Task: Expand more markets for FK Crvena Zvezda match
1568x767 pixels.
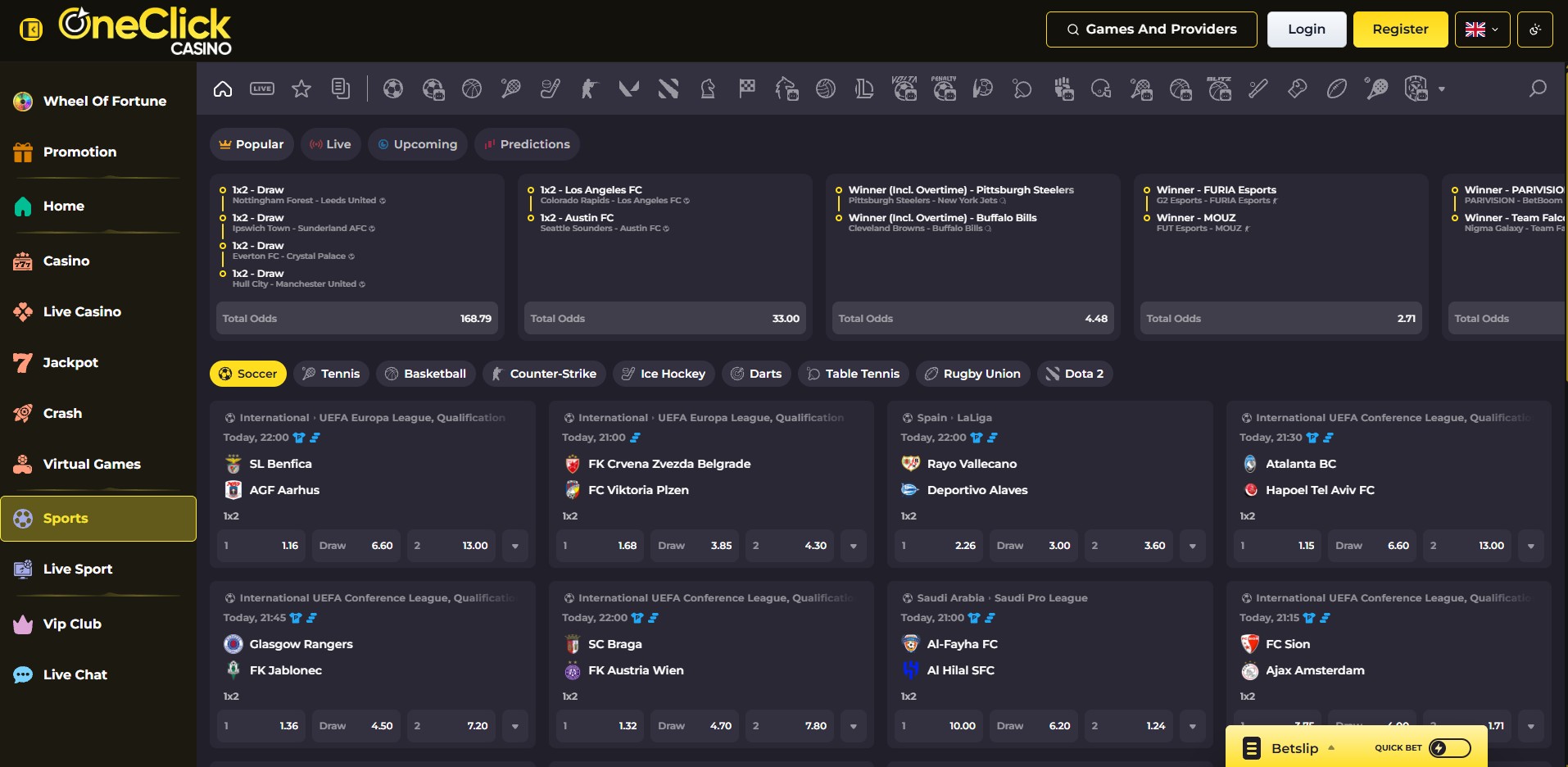Action: 854,546
